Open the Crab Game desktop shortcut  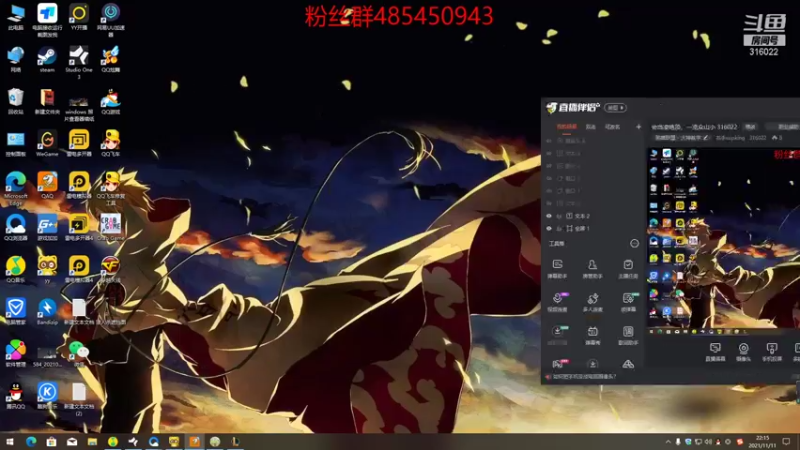pyautogui.click(x=110, y=227)
